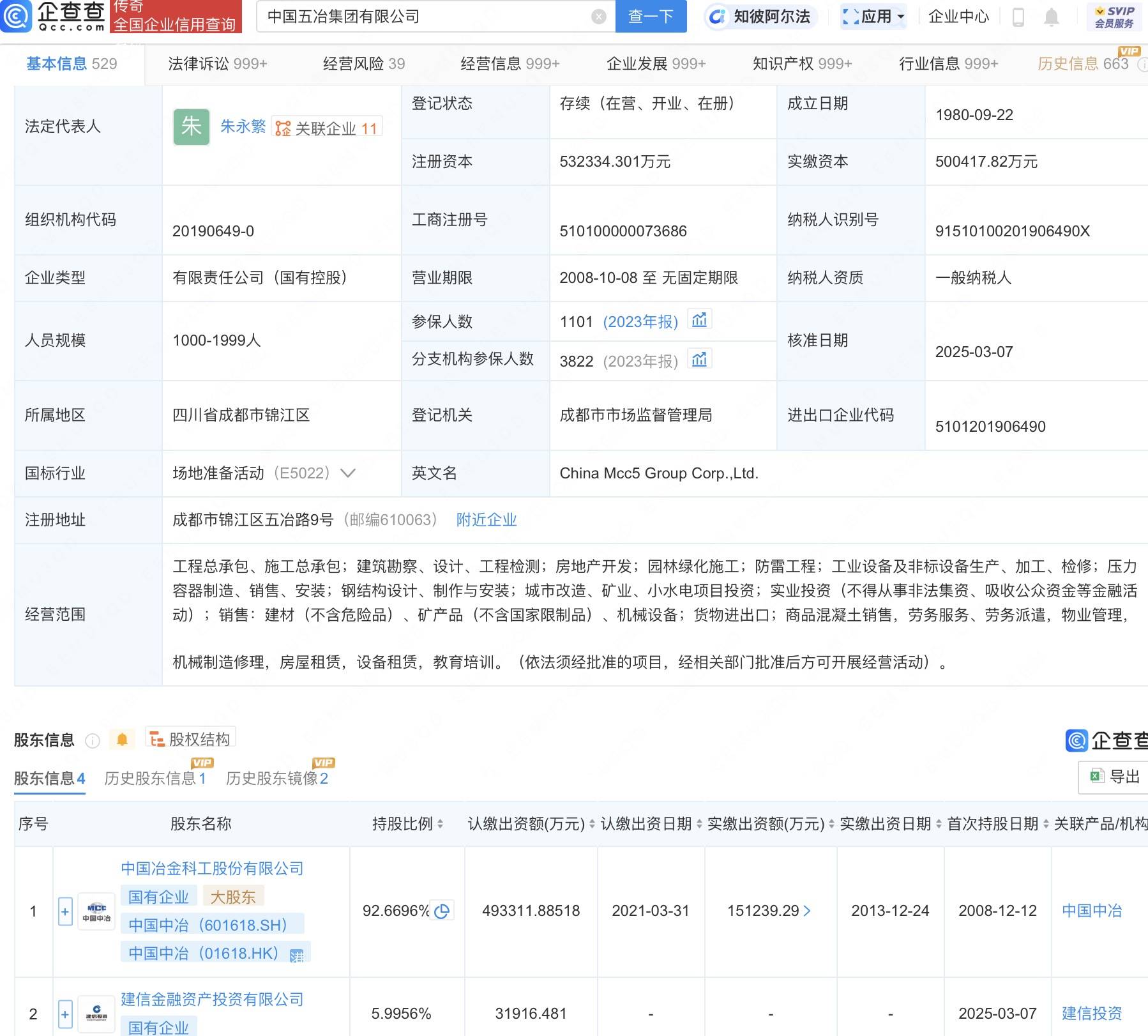The height and width of the screenshot is (1036, 1148).
Task: Expand 国标行业 场地准备活动 chevron
Action: 348,473
